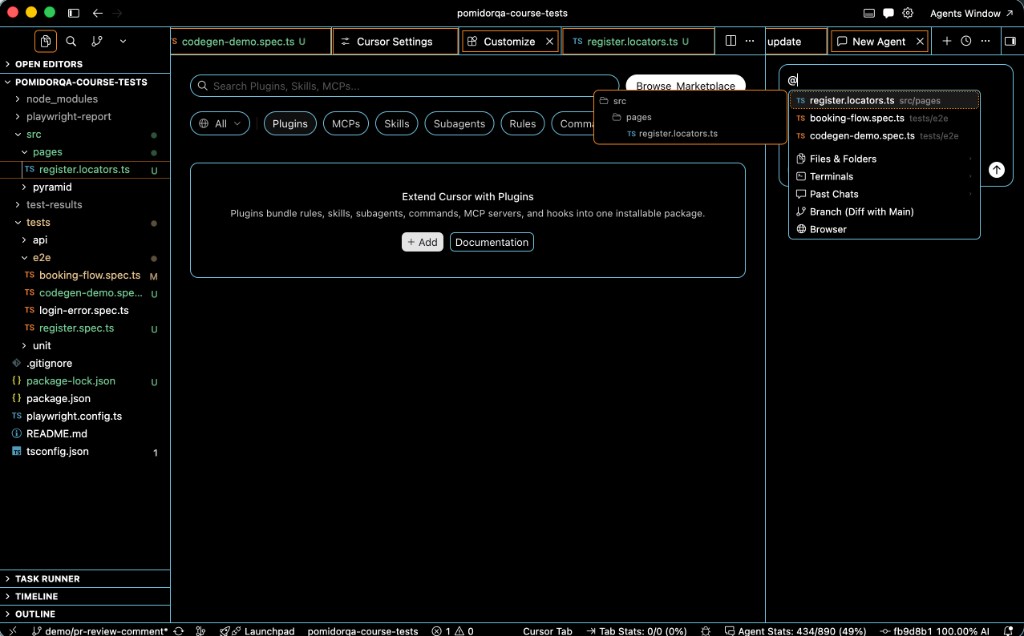Toggle the bottom panel layout icon

pyautogui.click(x=869, y=13)
